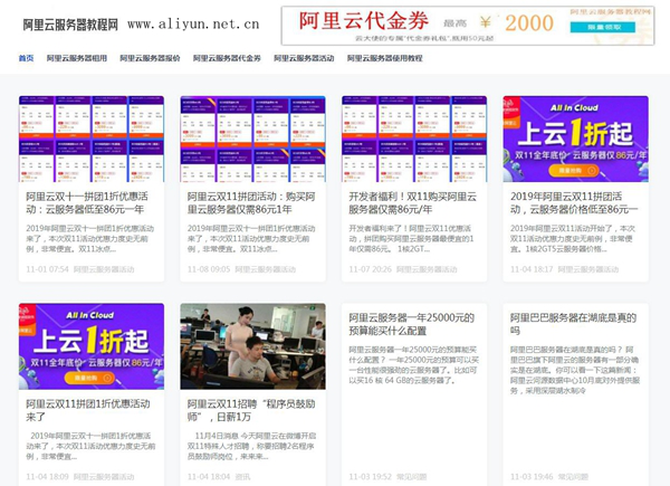The image size is (670, 486).
Task: Open title 开发者福利!双11购买阿里云服务器仅需86元/年
Action: pos(413,203)
